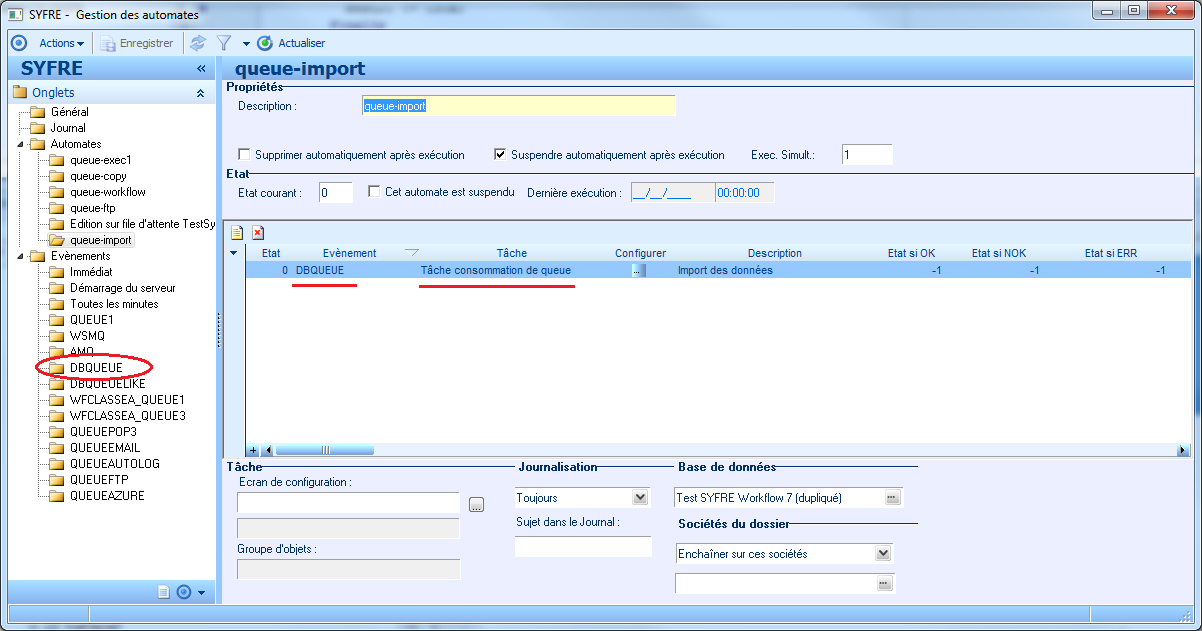Click the delete row red X icon
1202x631 pixels.
(258, 232)
